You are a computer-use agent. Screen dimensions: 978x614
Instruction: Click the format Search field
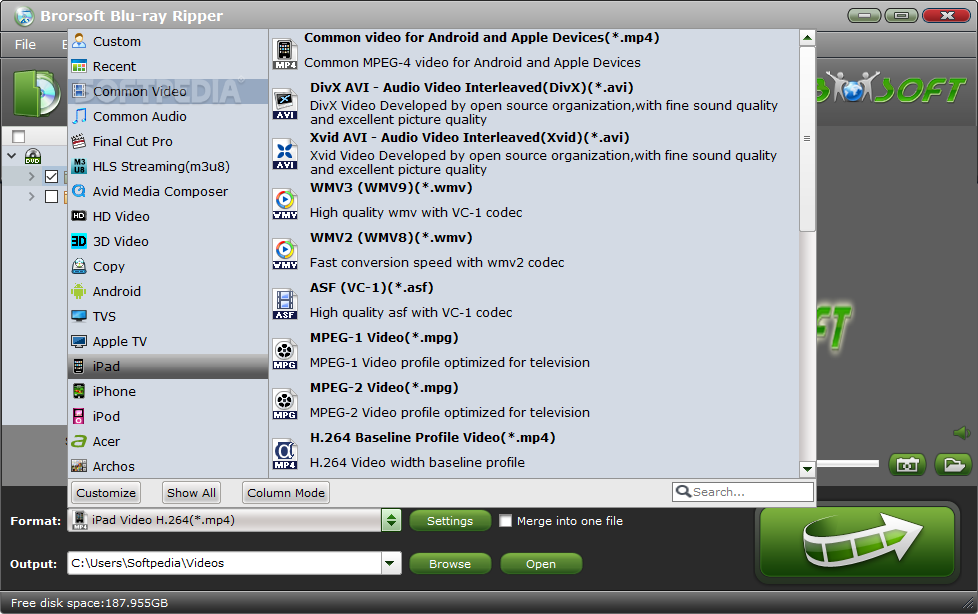pyautogui.click(x=743, y=492)
